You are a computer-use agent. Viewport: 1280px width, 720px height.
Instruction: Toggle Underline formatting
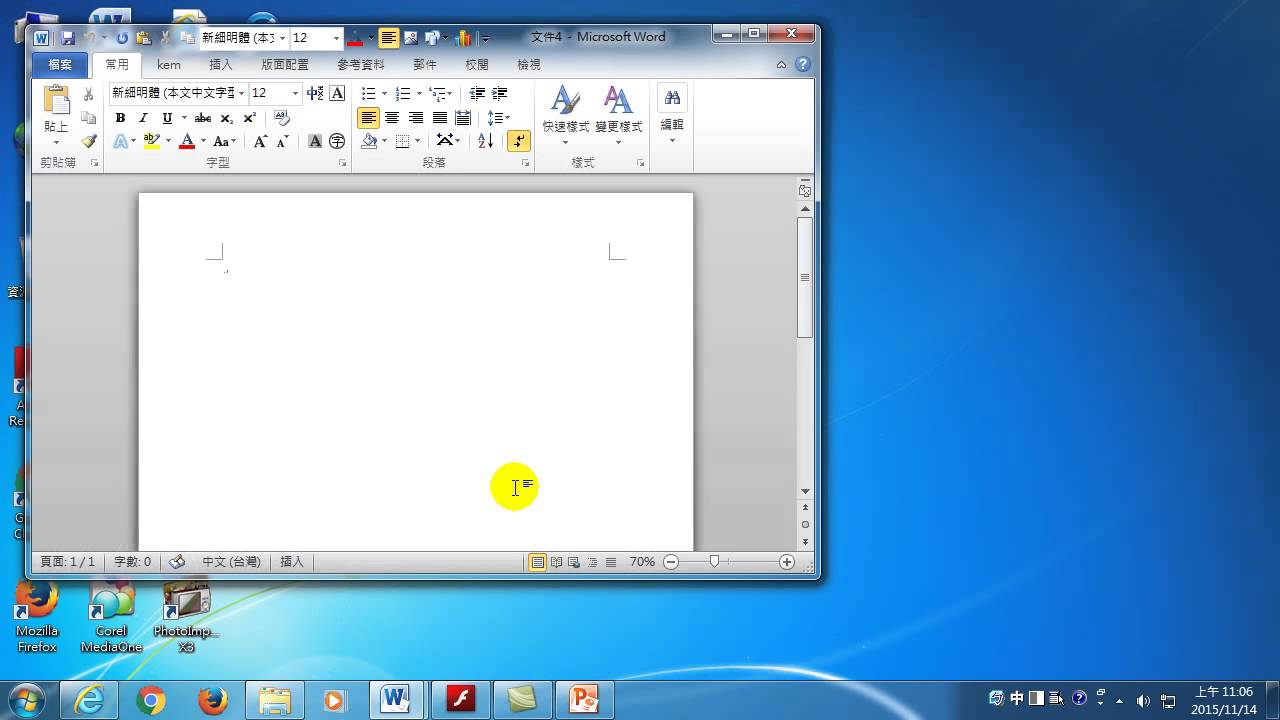coord(167,118)
